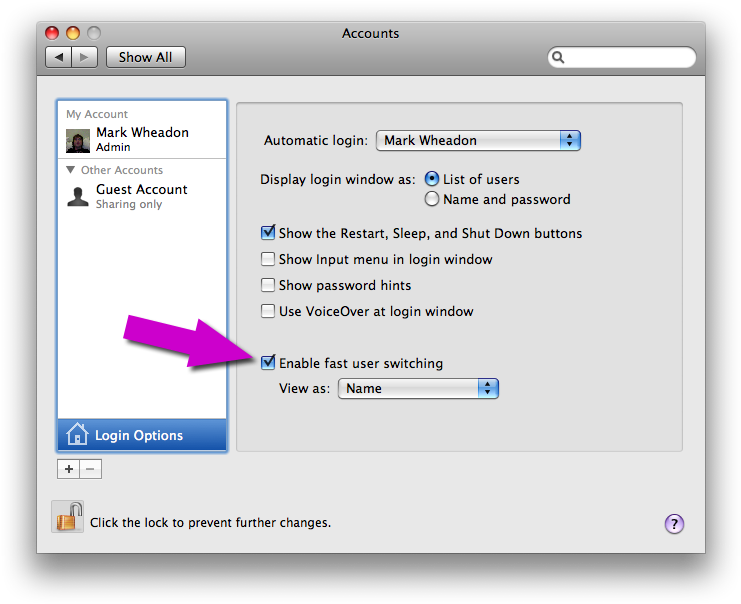Enable Show password hints checkbox

[x=268, y=285]
